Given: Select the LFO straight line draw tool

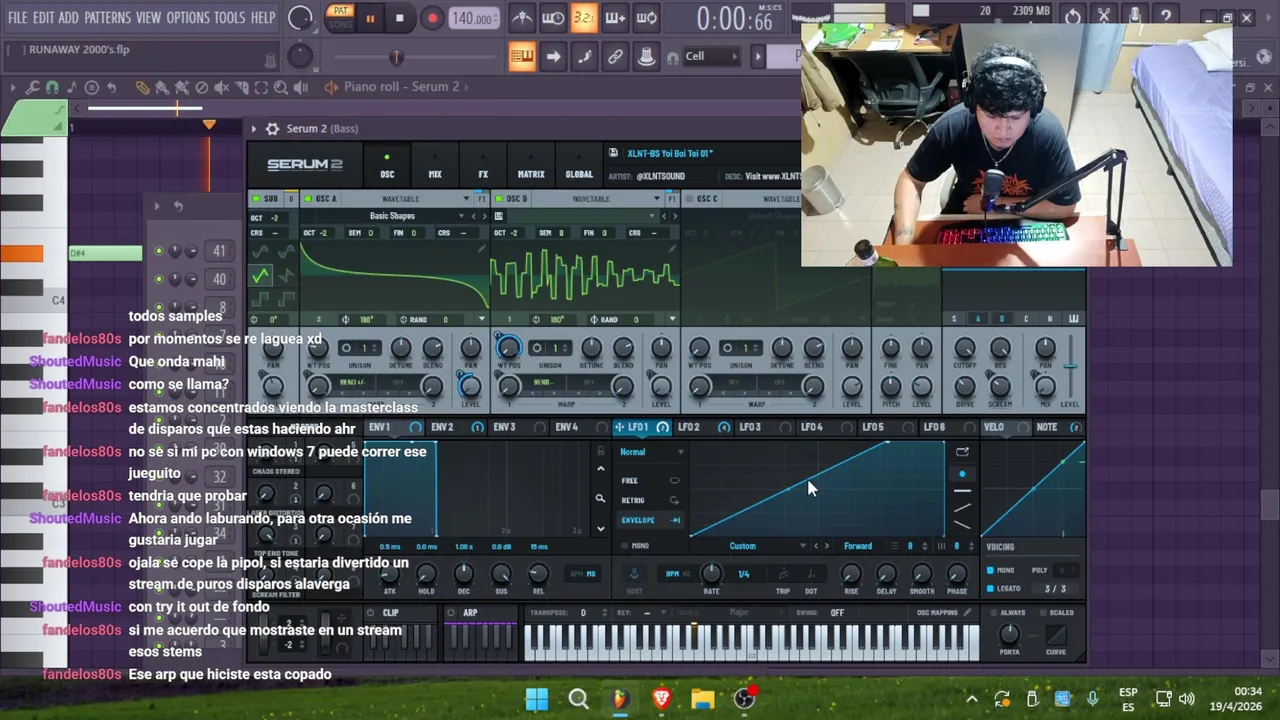Looking at the screenshot, I should tap(962, 490).
